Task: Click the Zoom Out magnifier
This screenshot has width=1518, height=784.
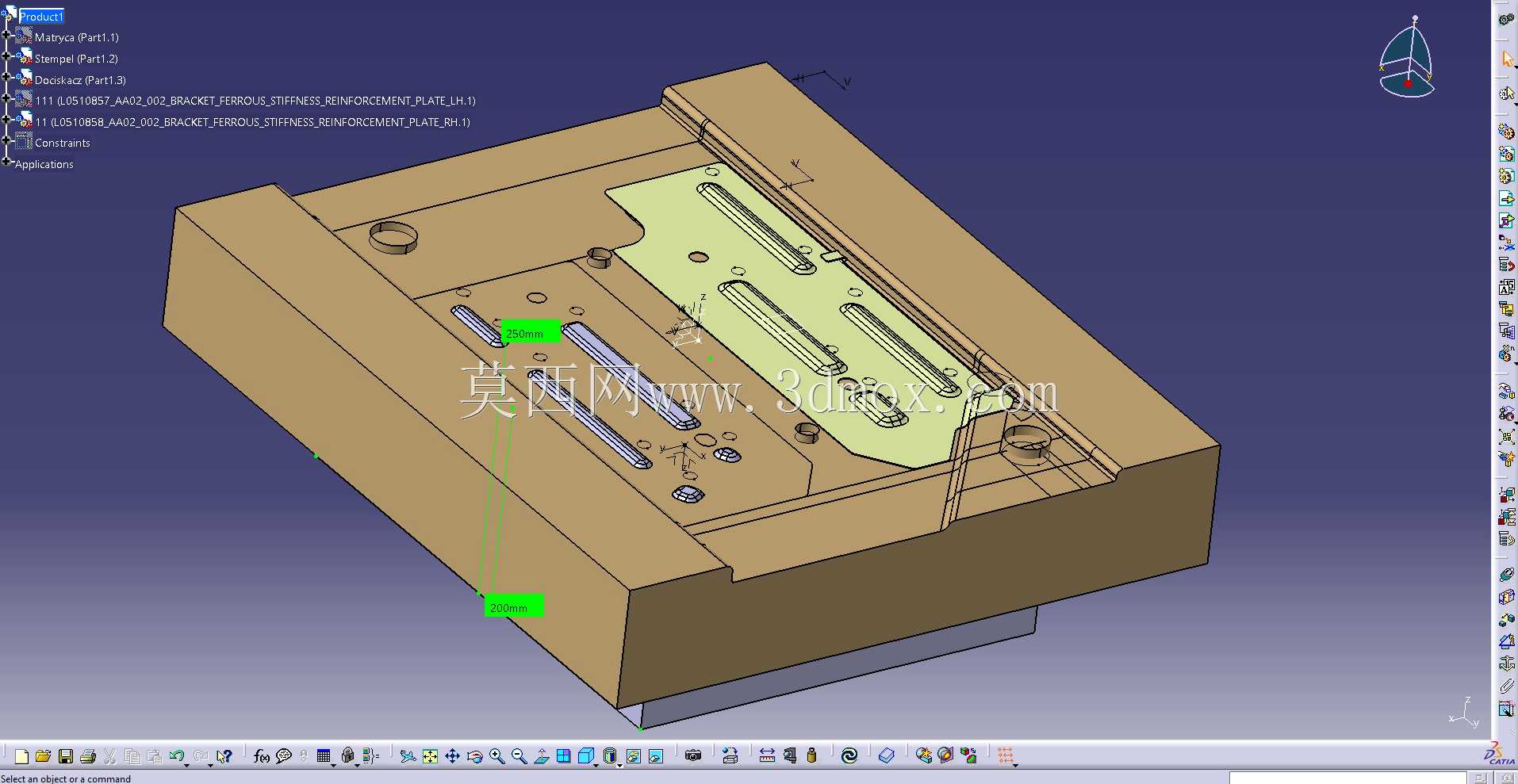Action: tap(519, 756)
